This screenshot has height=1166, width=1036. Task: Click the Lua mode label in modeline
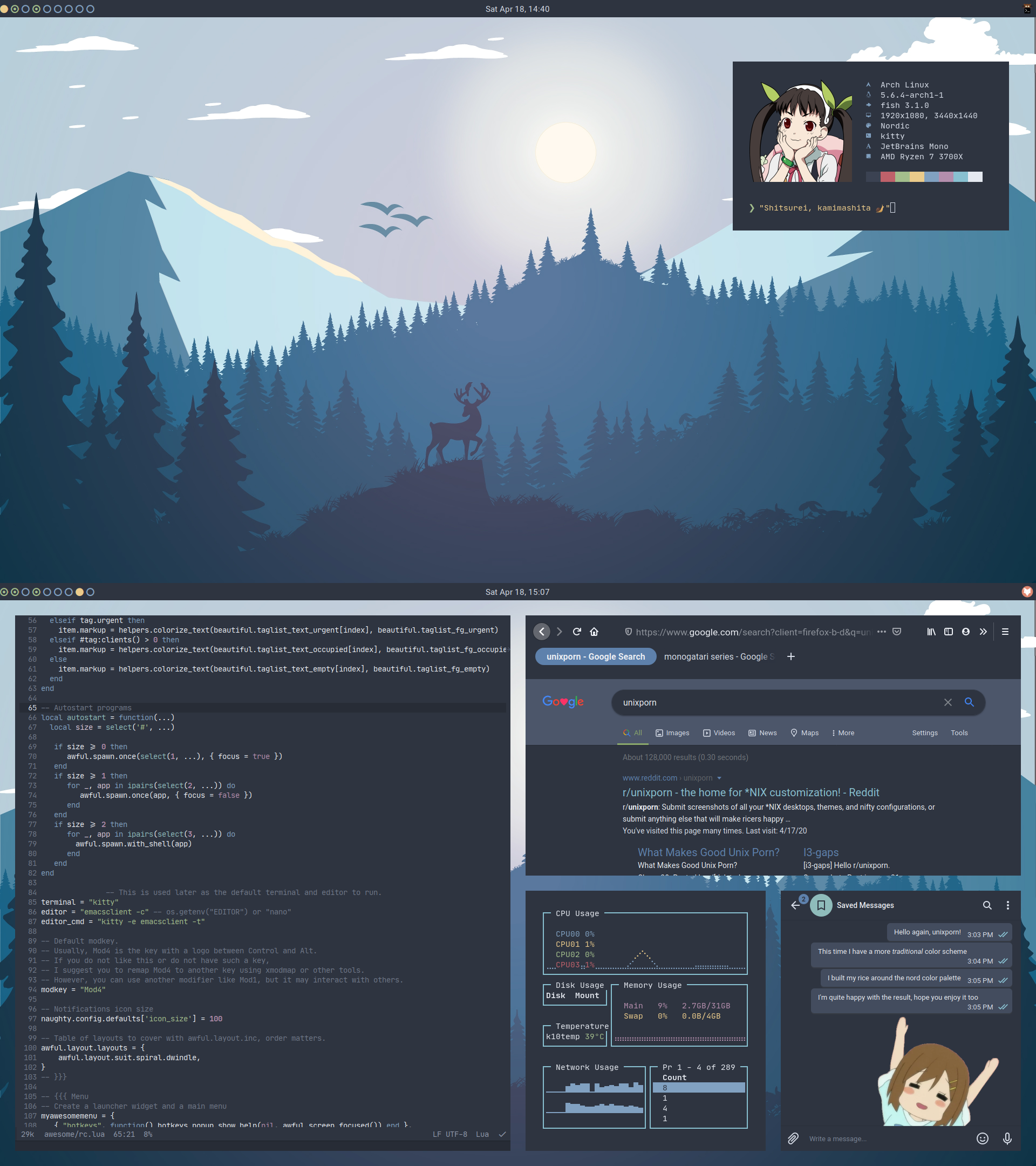(x=482, y=1134)
